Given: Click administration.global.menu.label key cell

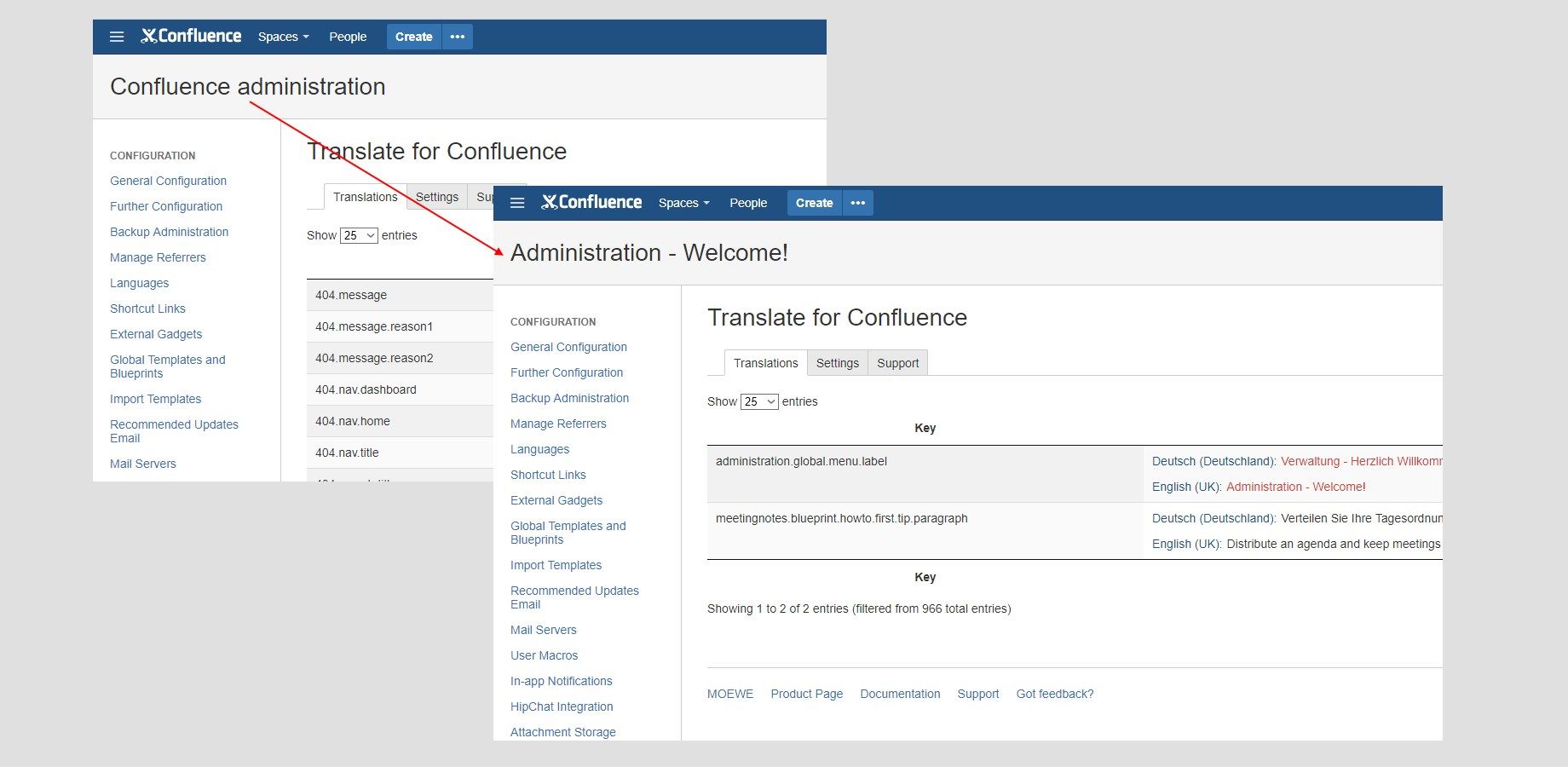Looking at the screenshot, I should [925, 474].
